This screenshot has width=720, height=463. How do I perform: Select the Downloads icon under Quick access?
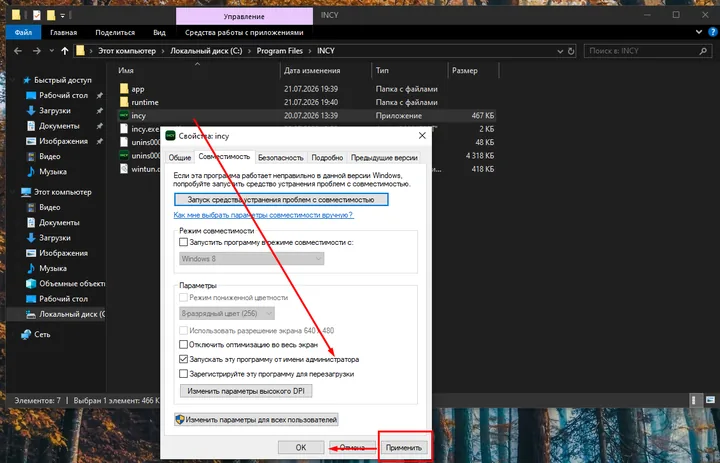[31, 111]
